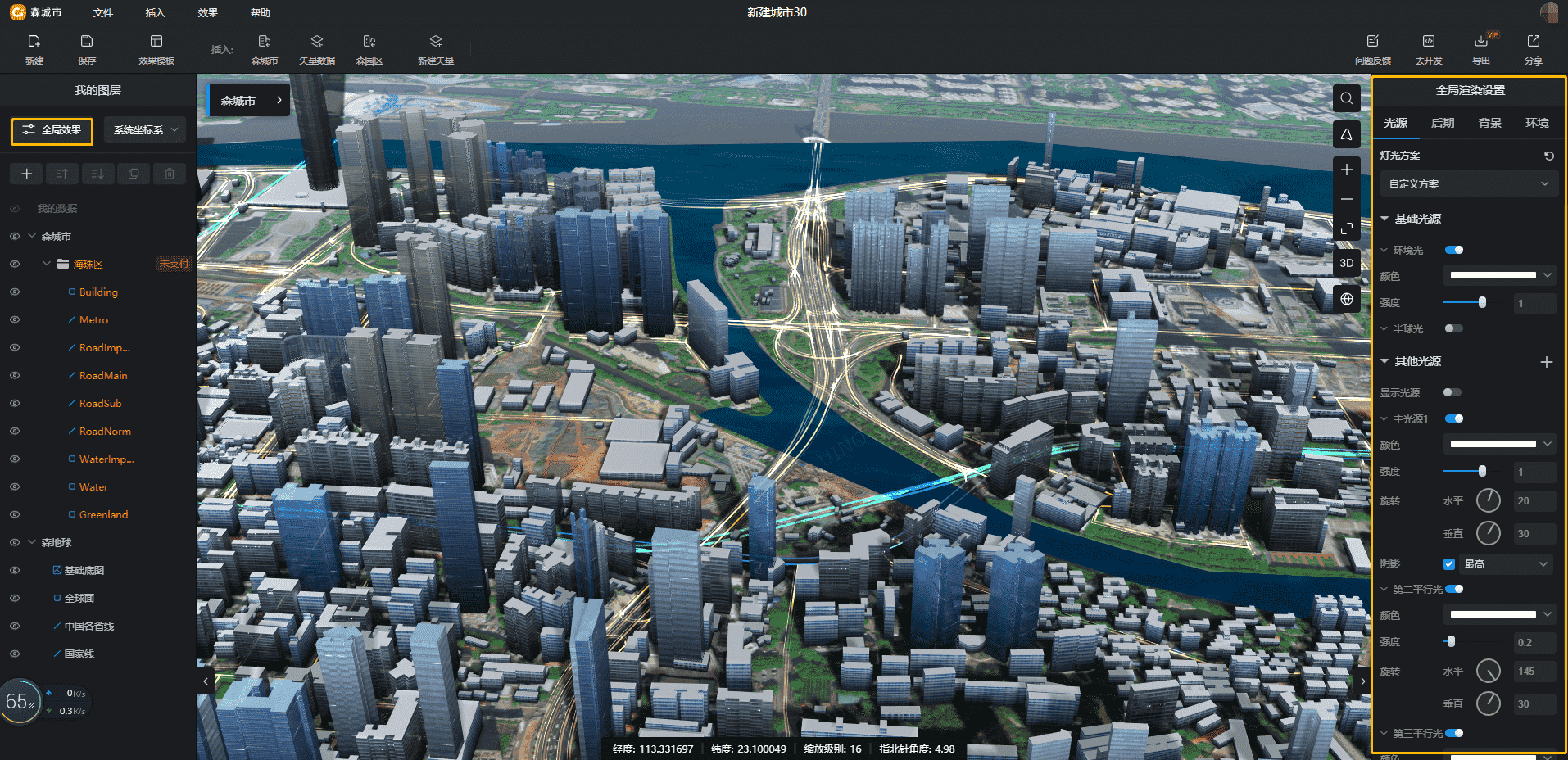This screenshot has height=760, width=1568.
Task: Hide the Building layer eye icon
Action: tap(15, 292)
